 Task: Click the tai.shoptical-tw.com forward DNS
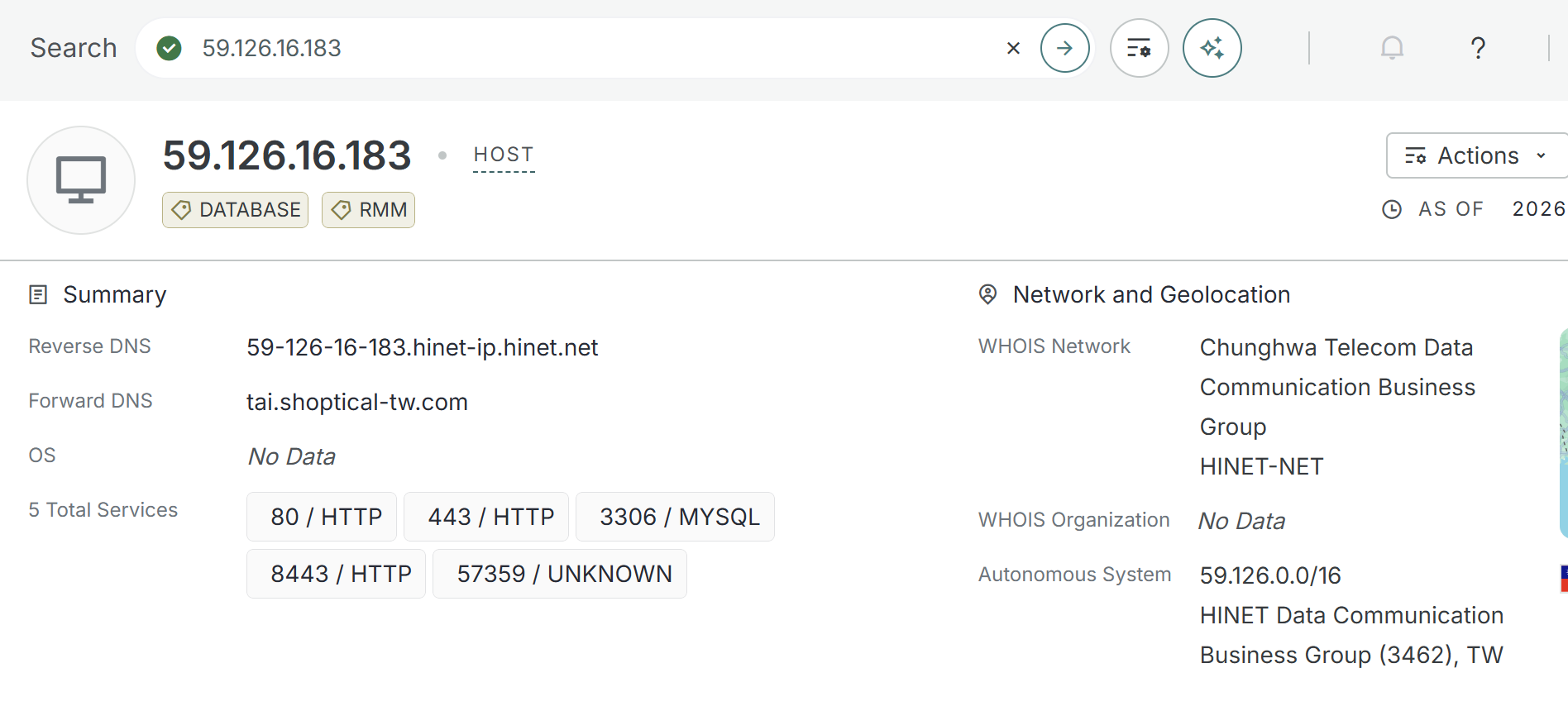pyautogui.click(x=357, y=402)
